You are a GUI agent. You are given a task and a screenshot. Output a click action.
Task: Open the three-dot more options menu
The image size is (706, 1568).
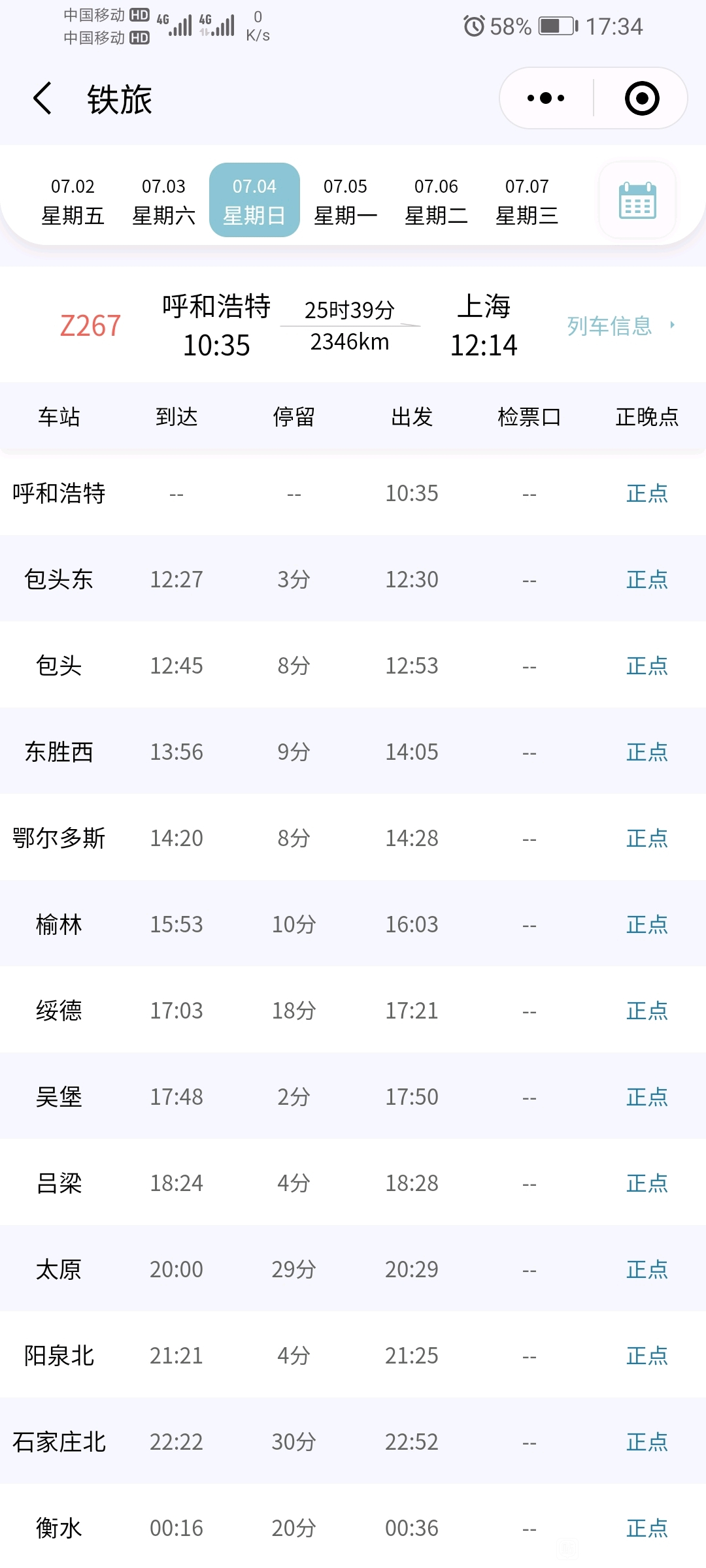[546, 99]
